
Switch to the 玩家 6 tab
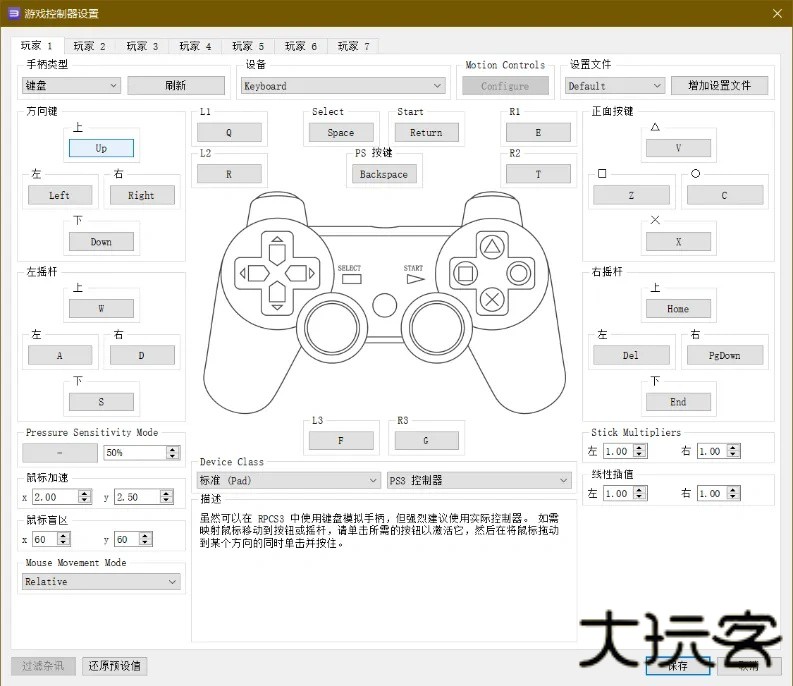coord(301,46)
